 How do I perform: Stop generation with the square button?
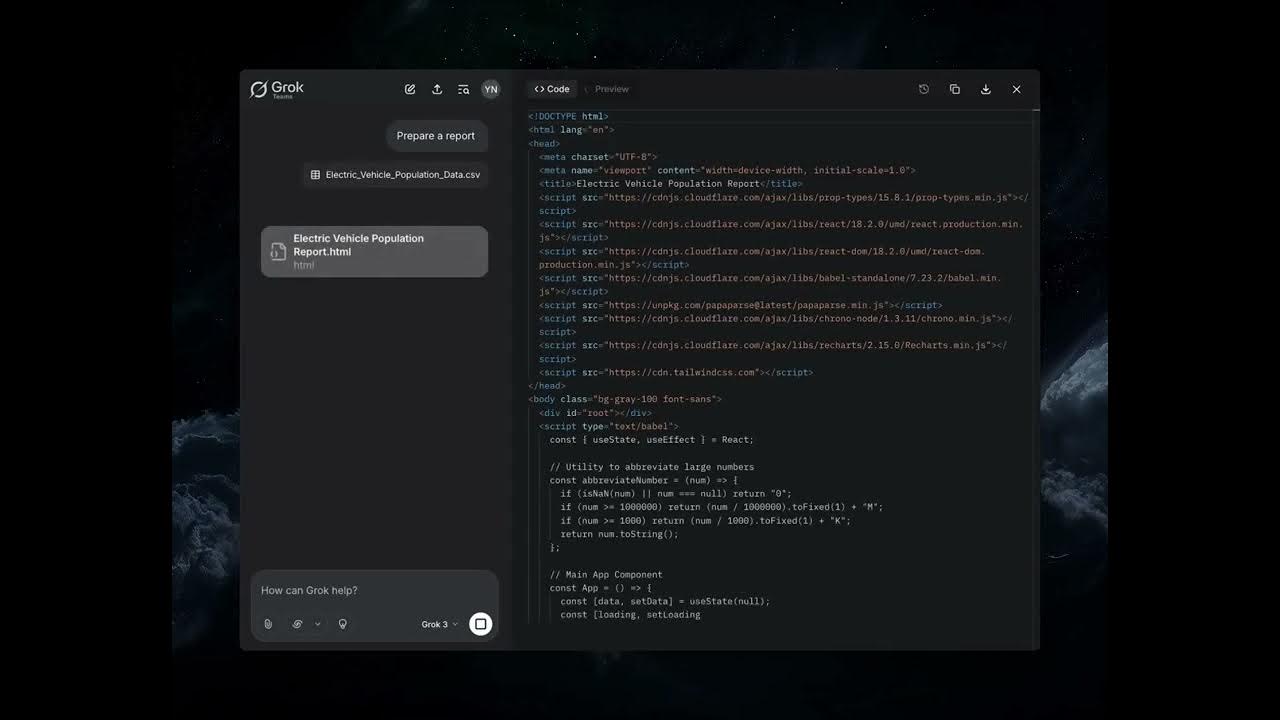tap(481, 624)
